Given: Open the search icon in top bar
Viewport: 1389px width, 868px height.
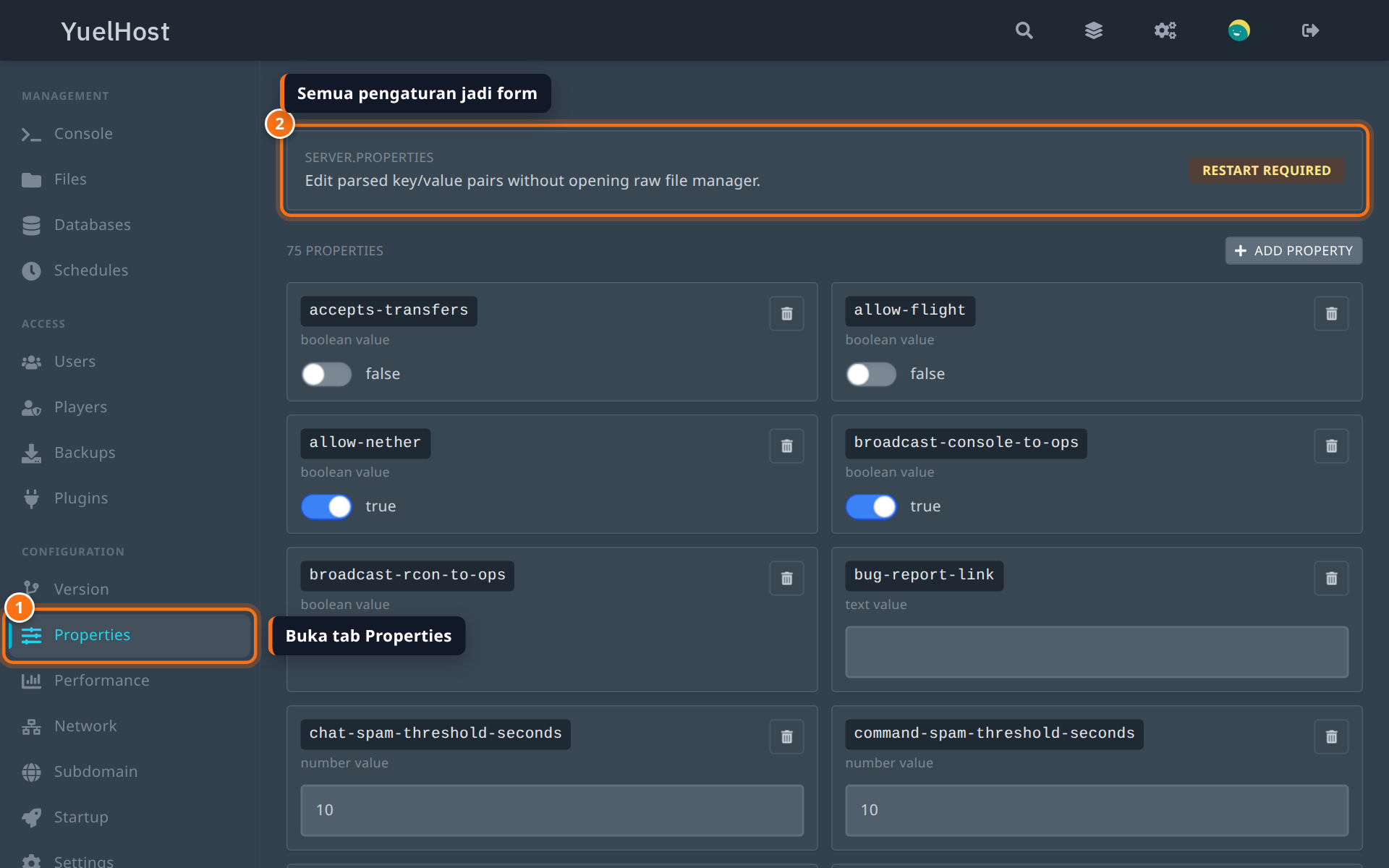Looking at the screenshot, I should coord(1024,30).
